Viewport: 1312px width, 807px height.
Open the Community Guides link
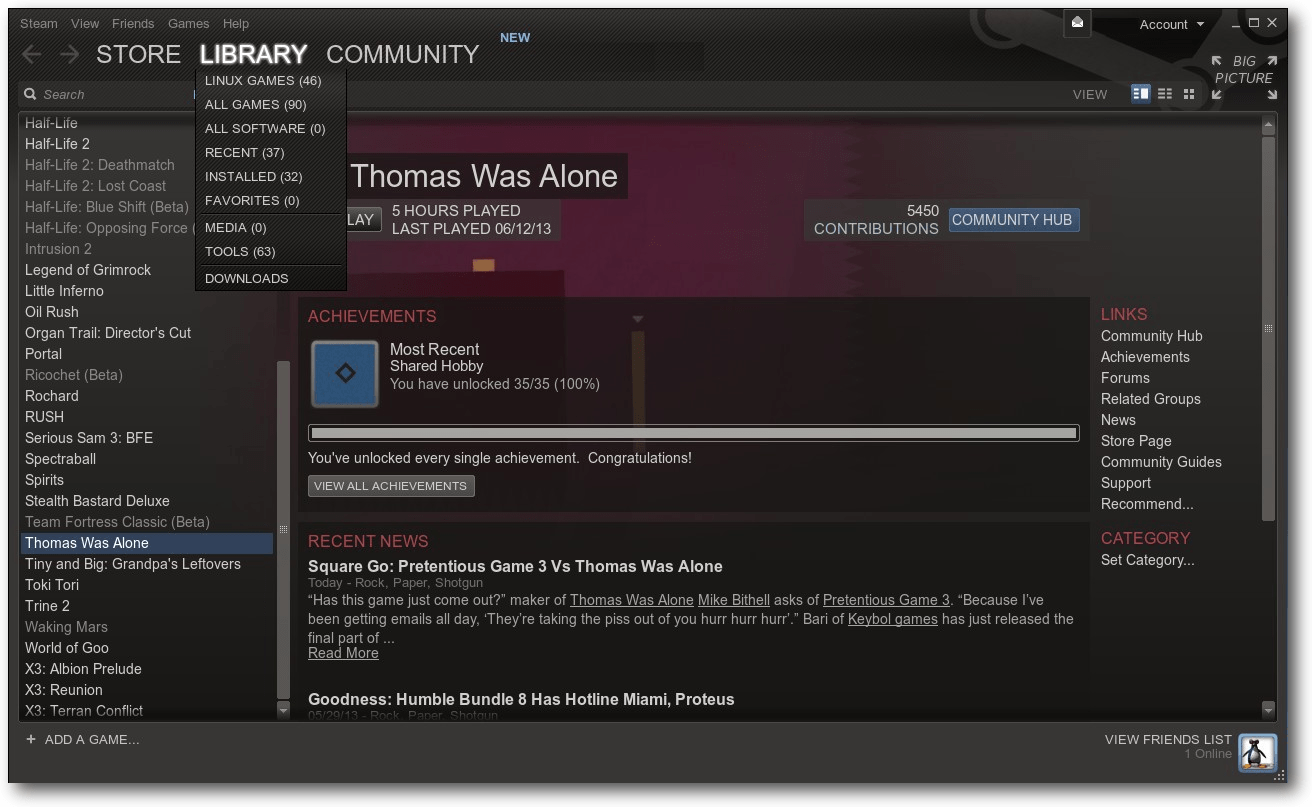1161,462
